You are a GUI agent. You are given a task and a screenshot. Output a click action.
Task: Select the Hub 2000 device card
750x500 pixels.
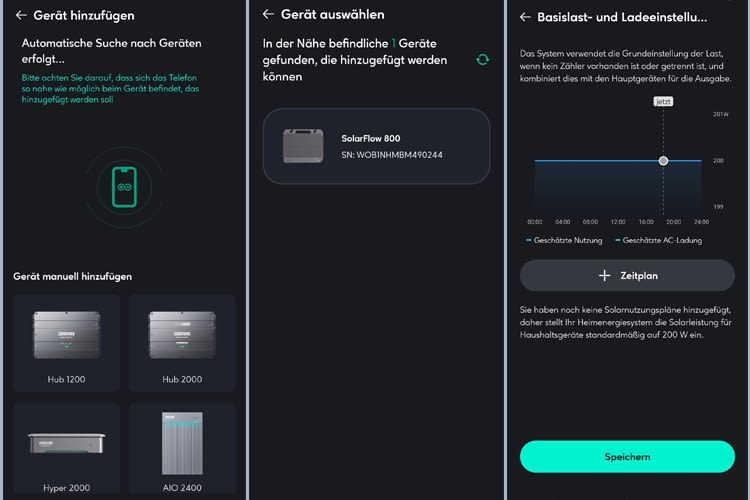[182, 343]
